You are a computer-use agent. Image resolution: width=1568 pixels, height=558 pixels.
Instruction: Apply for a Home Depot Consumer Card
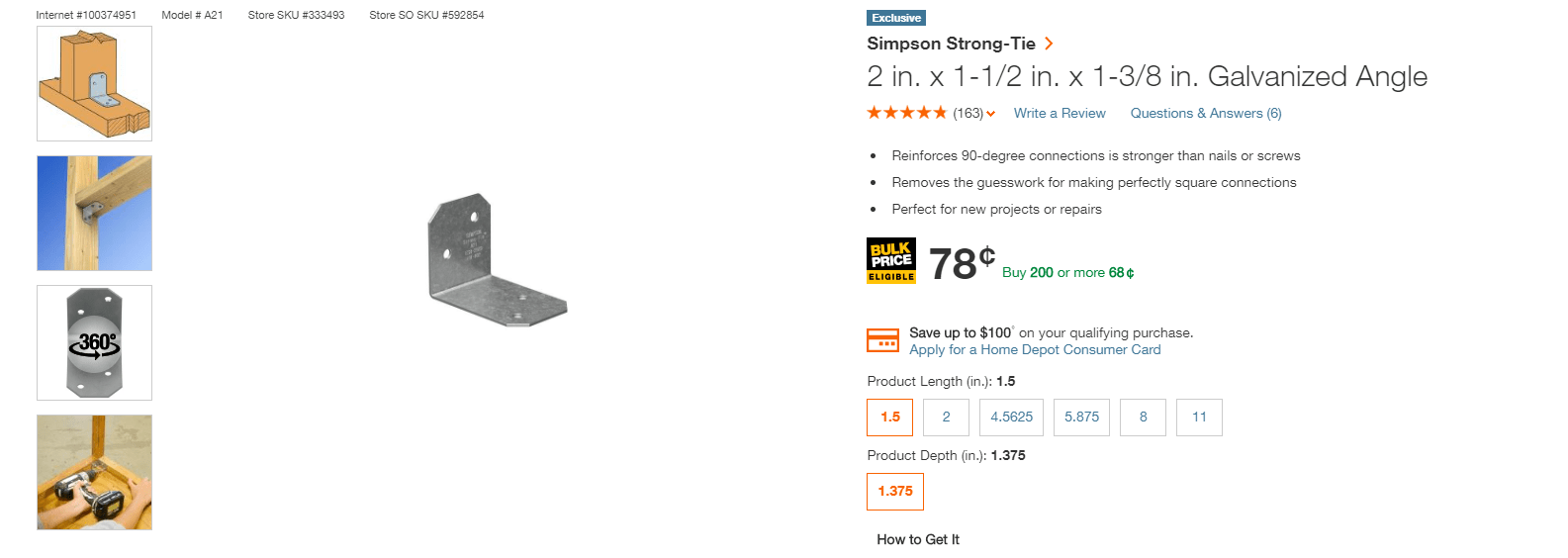click(1035, 350)
